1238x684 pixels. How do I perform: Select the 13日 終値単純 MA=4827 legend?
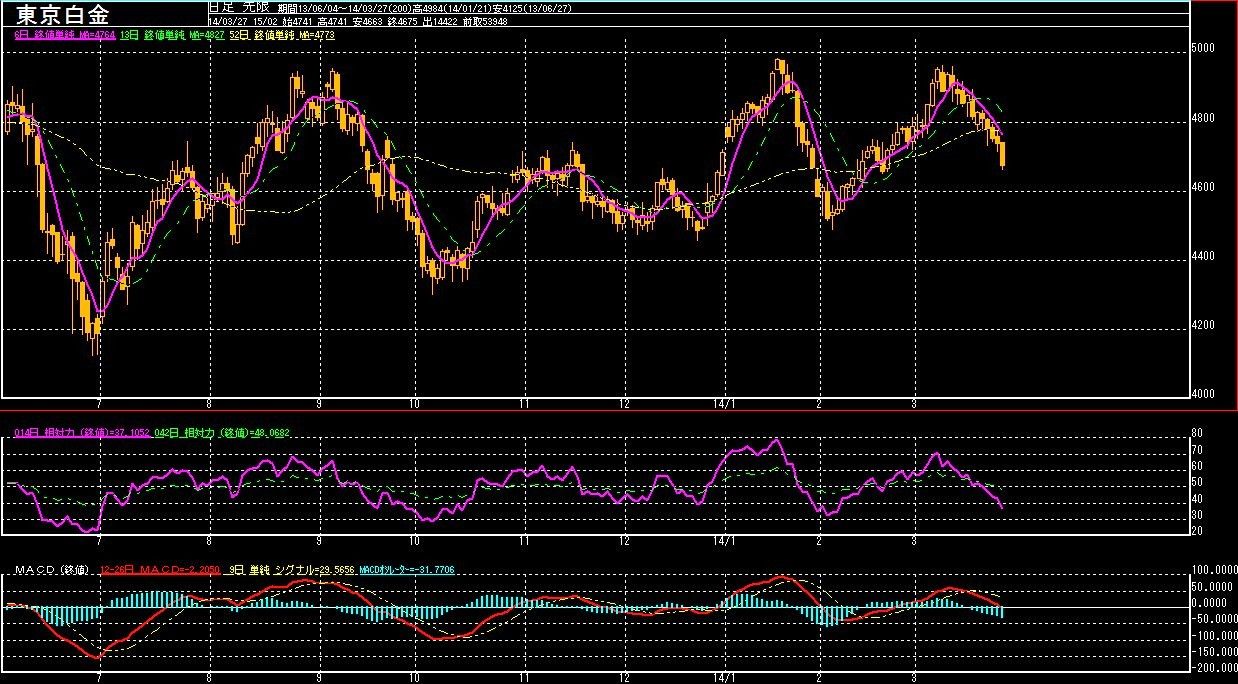pyautogui.click(x=172, y=35)
